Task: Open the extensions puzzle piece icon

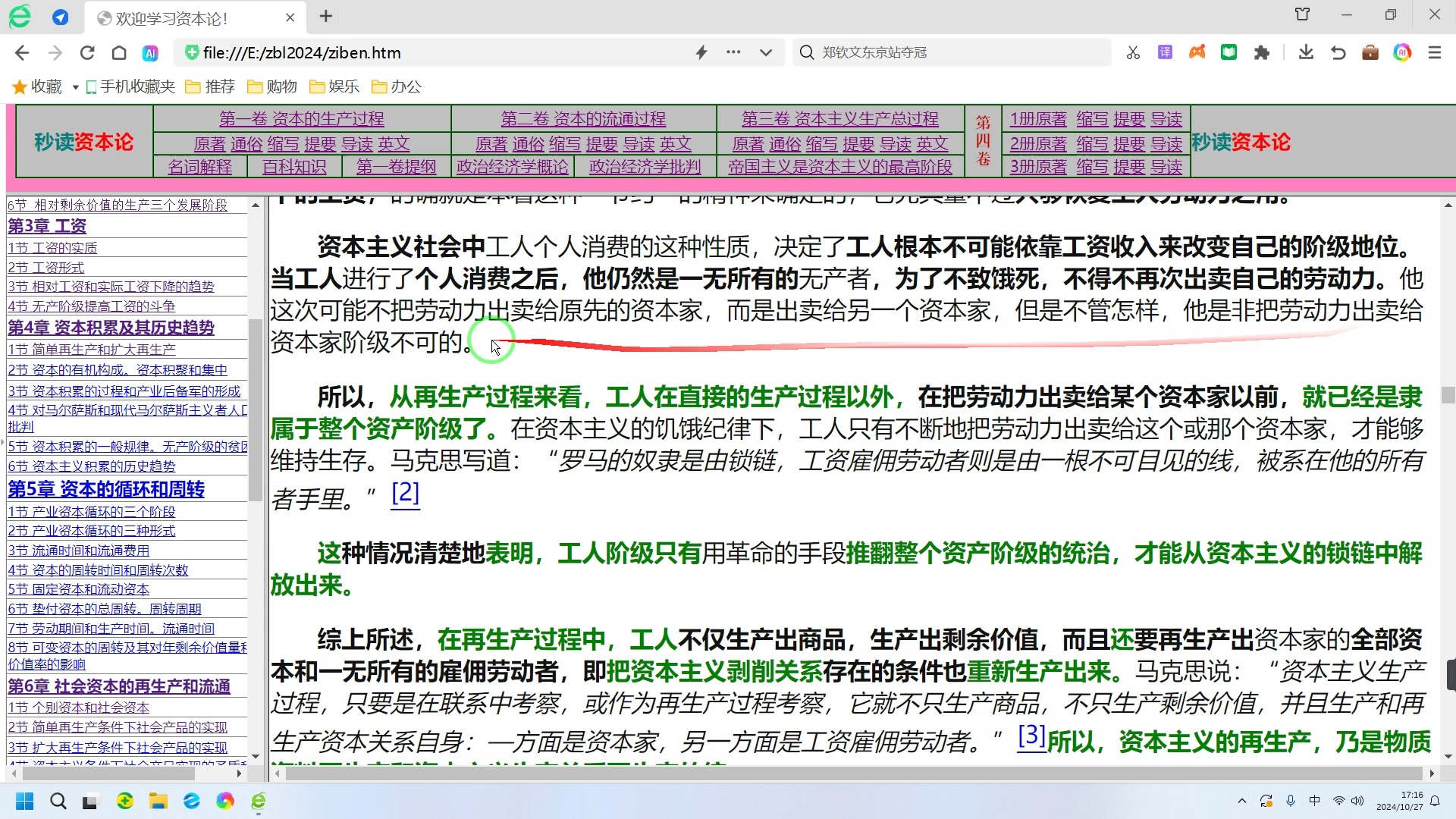Action: click(1261, 52)
